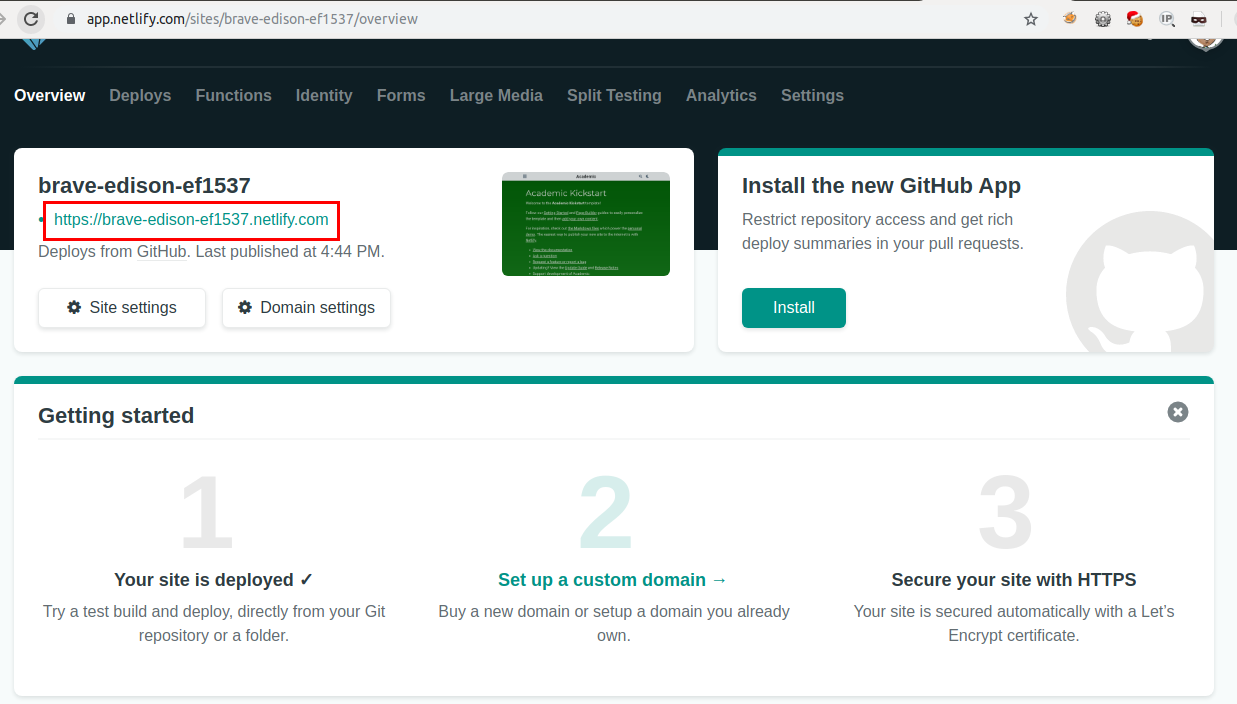Reload the page with the refresh icon
1237x704 pixels.
point(31,18)
